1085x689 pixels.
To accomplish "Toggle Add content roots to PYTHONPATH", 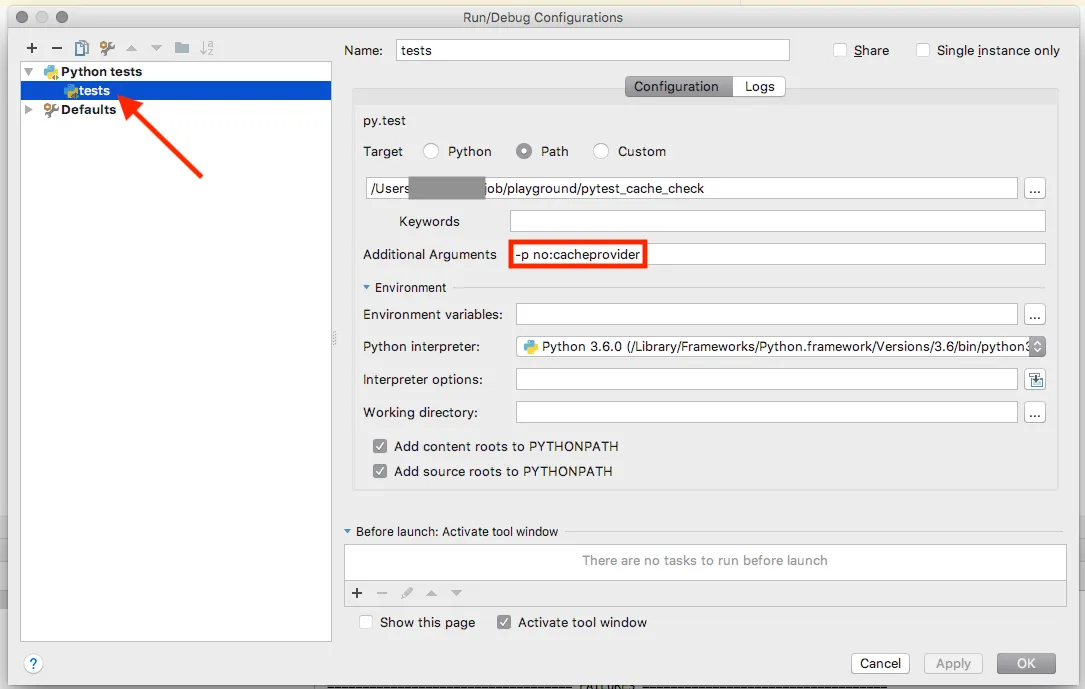I will [x=380, y=446].
